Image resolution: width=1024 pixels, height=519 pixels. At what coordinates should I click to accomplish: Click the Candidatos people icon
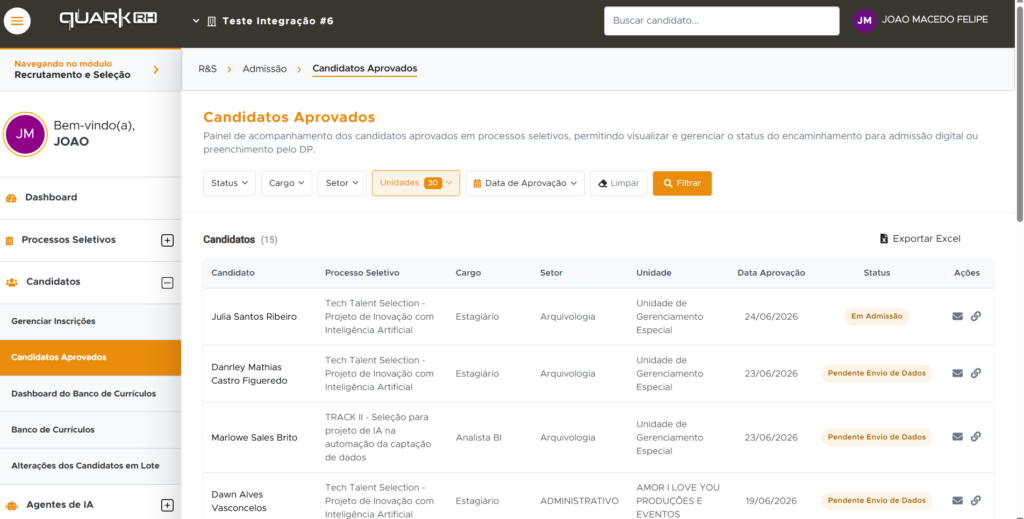(x=12, y=283)
